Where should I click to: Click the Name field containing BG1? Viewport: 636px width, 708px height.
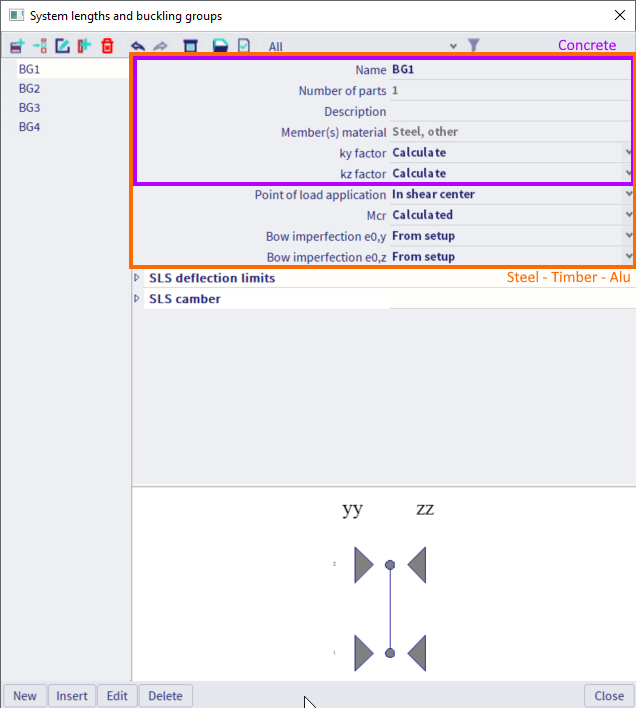(x=508, y=70)
